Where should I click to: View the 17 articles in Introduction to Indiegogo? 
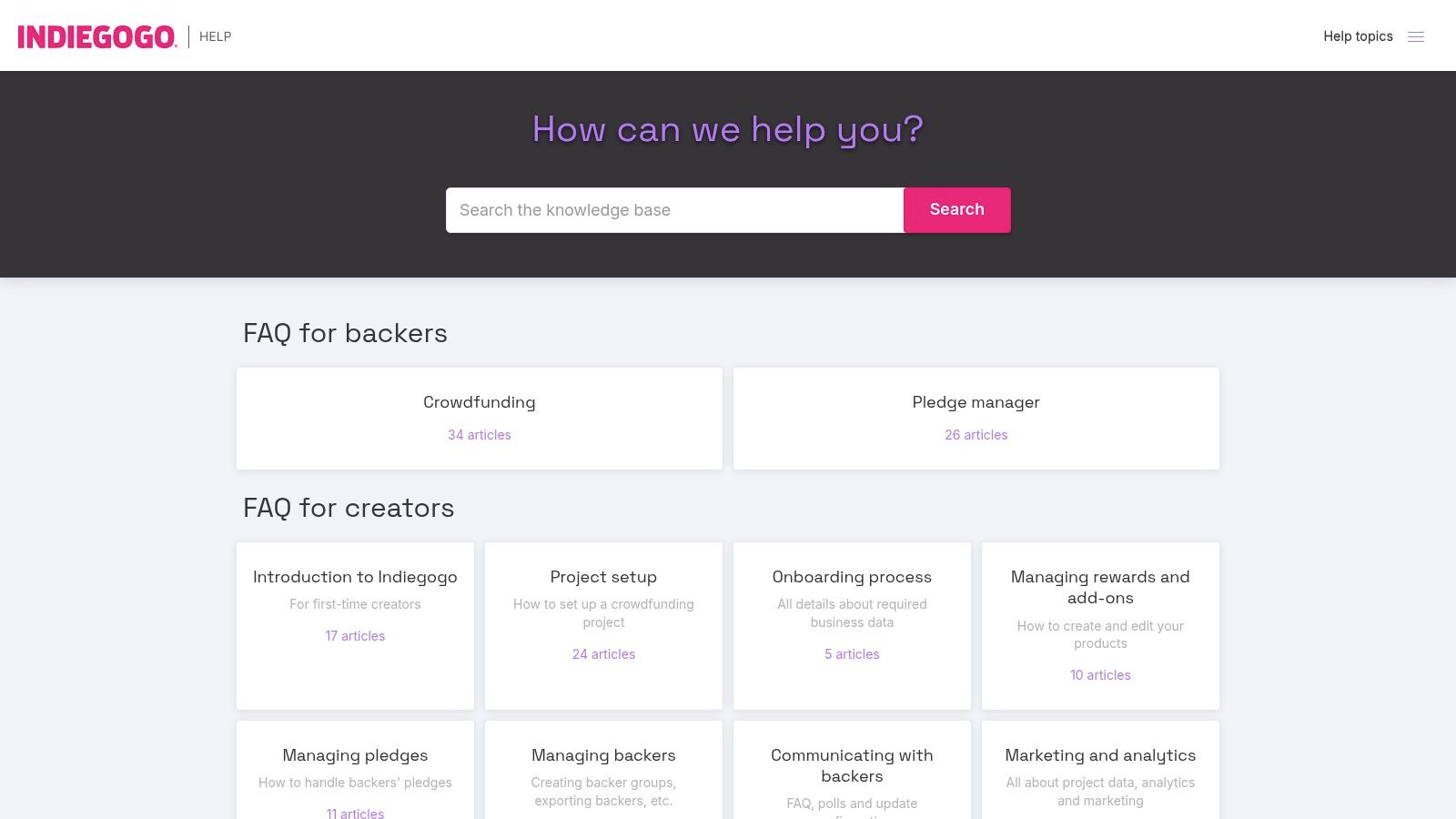(x=355, y=636)
